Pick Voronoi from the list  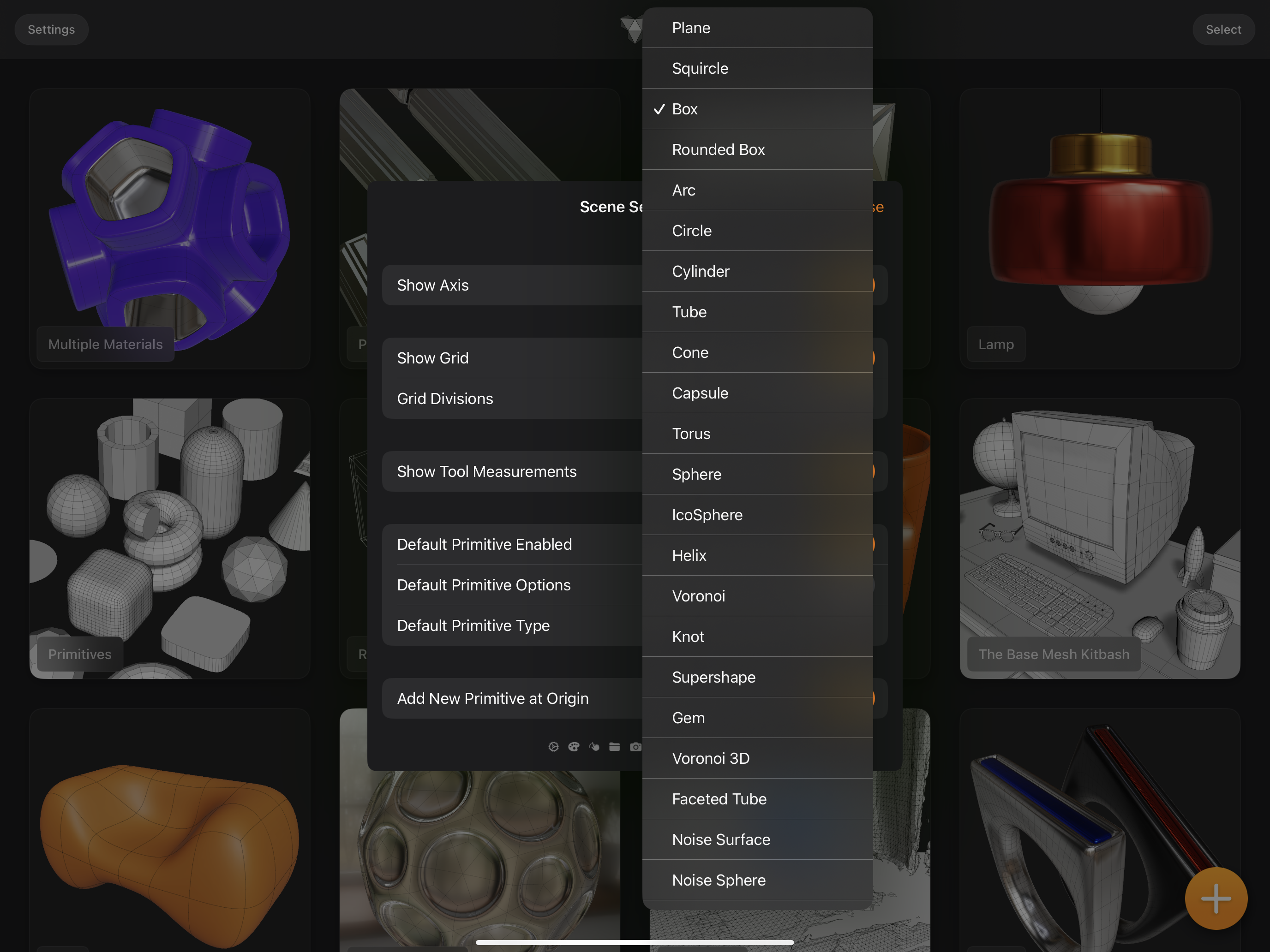pos(758,596)
